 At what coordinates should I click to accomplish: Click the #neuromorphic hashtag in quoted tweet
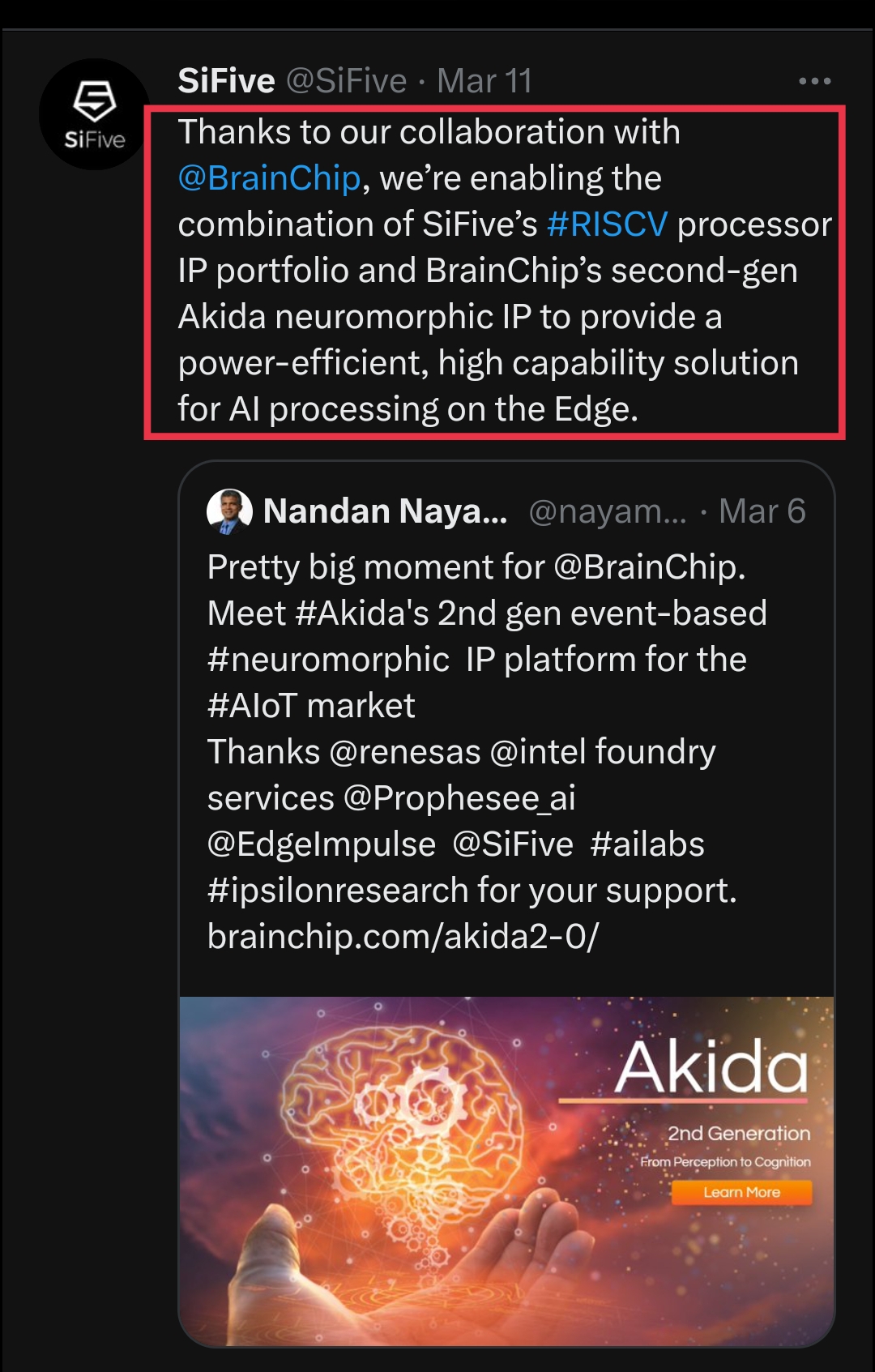[328, 660]
